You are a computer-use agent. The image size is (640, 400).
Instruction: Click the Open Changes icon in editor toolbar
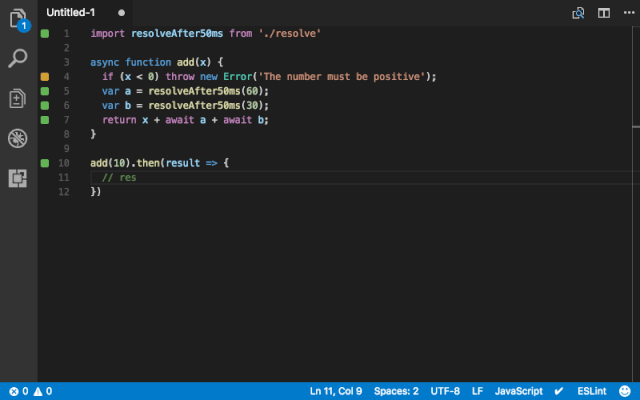[x=578, y=13]
